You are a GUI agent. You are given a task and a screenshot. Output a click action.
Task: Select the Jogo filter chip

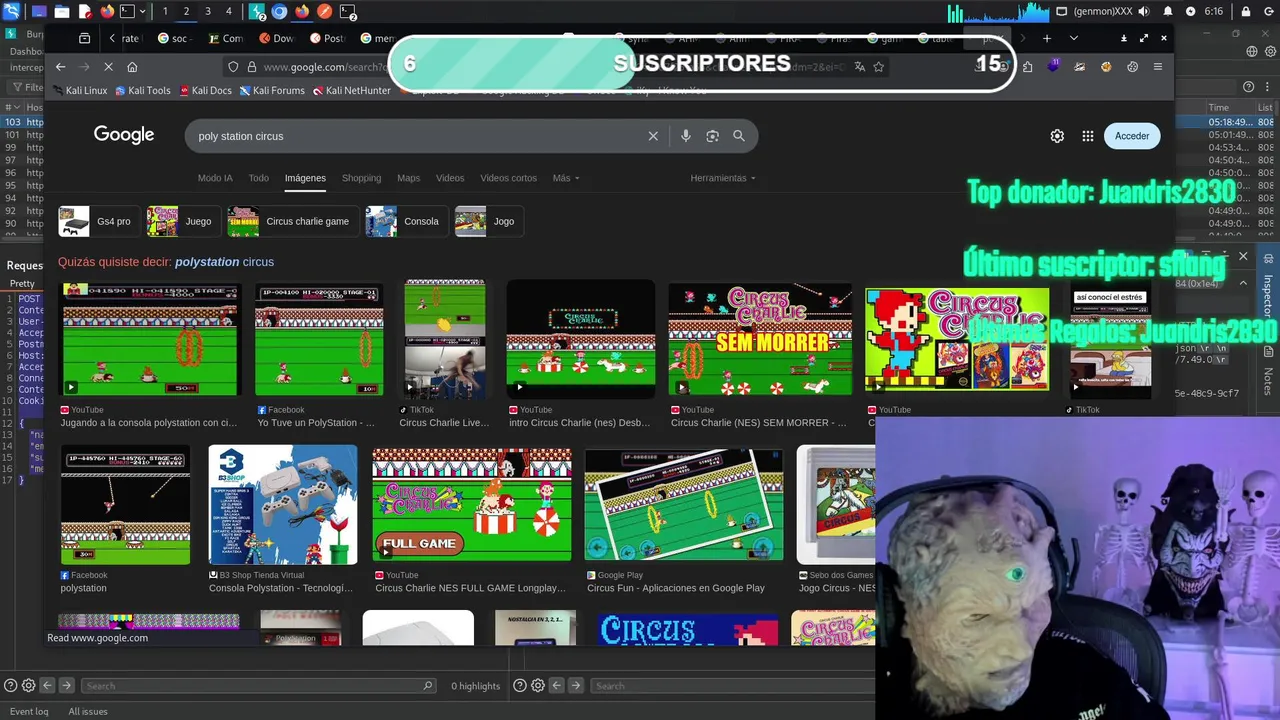(x=488, y=221)
